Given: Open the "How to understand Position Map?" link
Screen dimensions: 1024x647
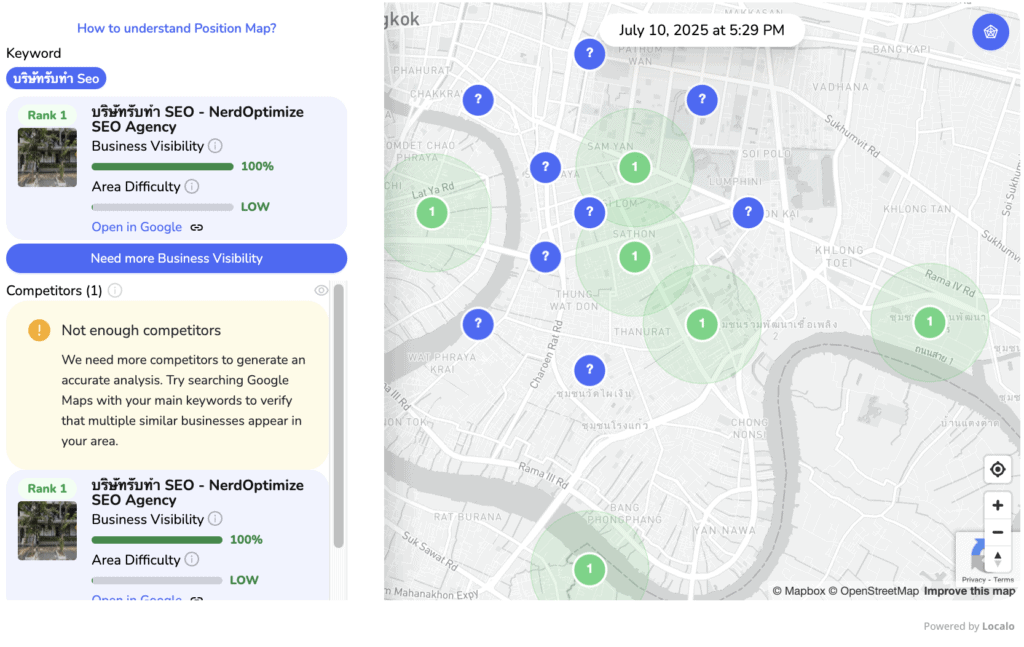Looking at the screenshot, I should tap(176, 28).
